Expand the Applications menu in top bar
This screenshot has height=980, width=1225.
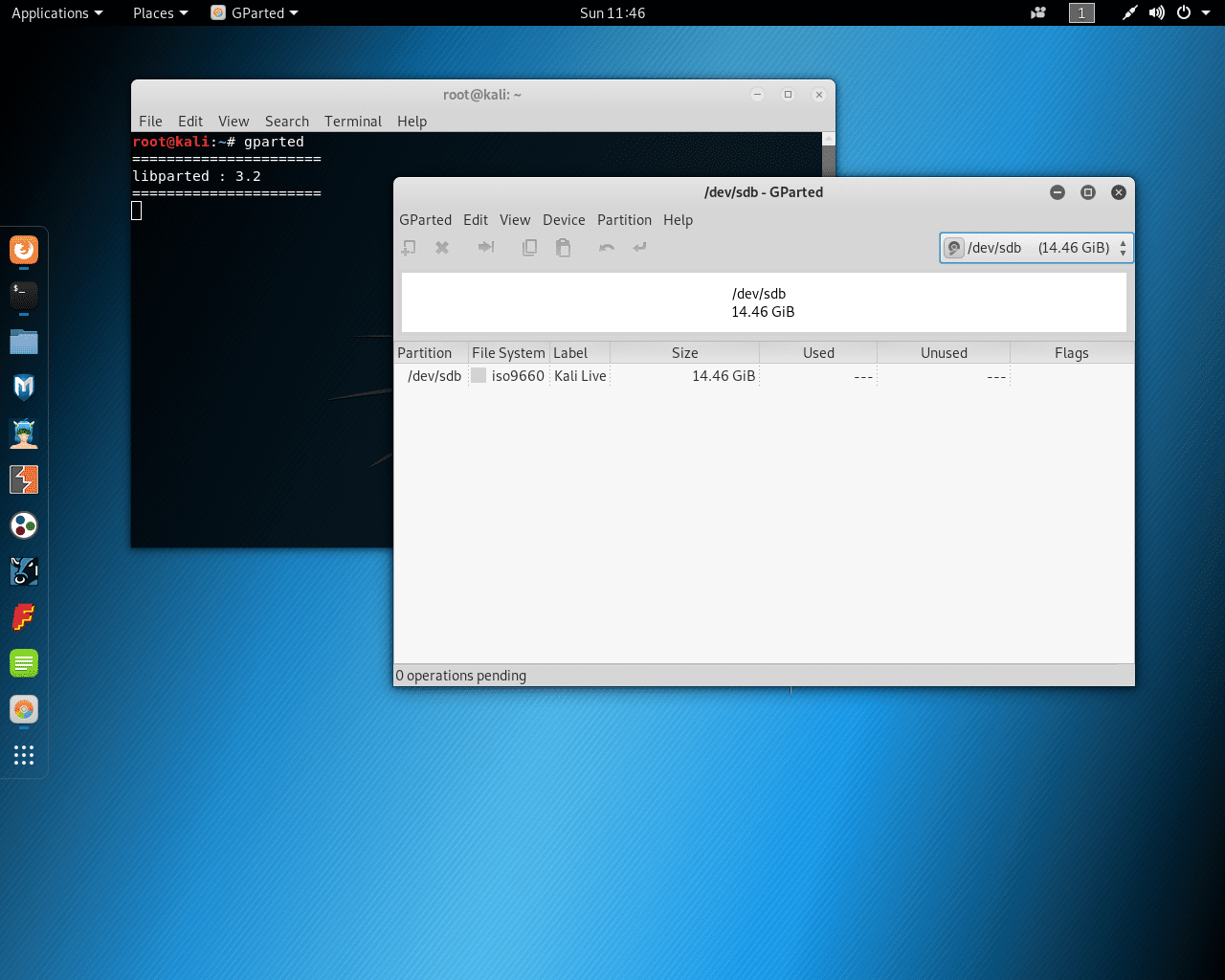click(56, 13)
